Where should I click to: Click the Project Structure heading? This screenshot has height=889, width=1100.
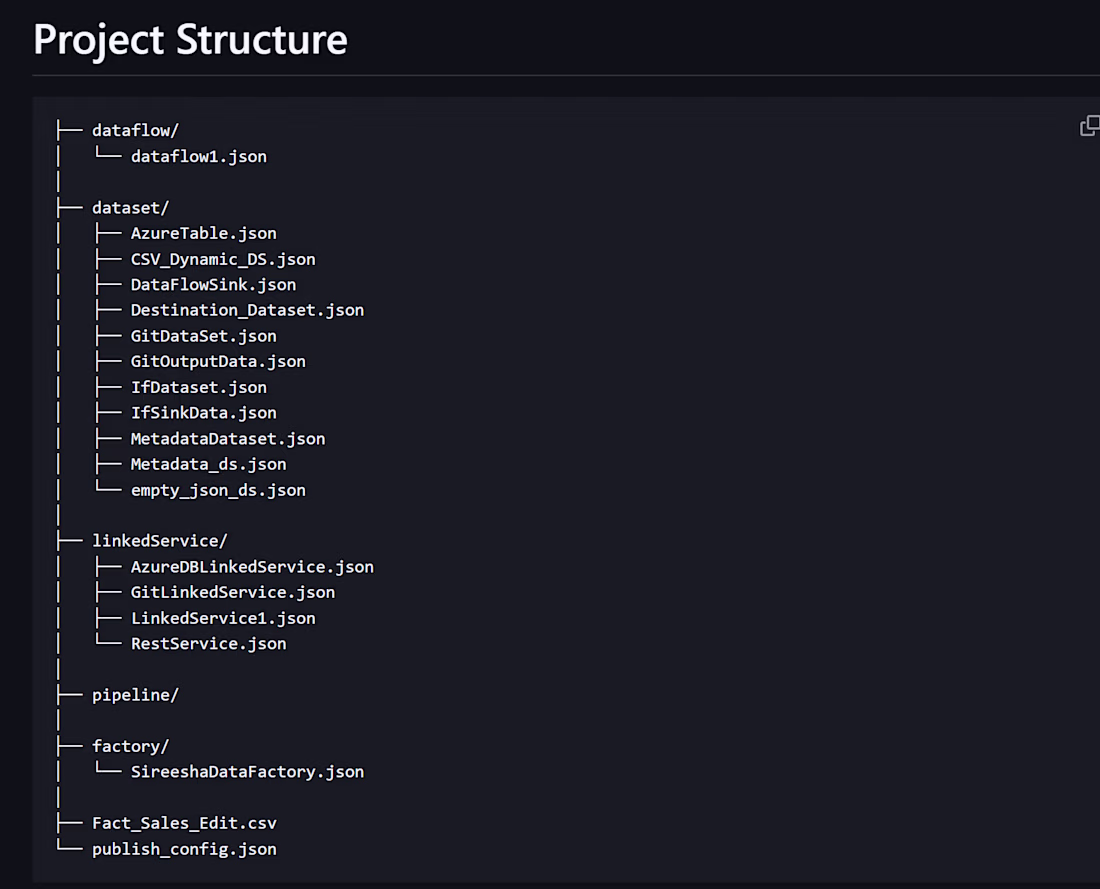[190, 39]
